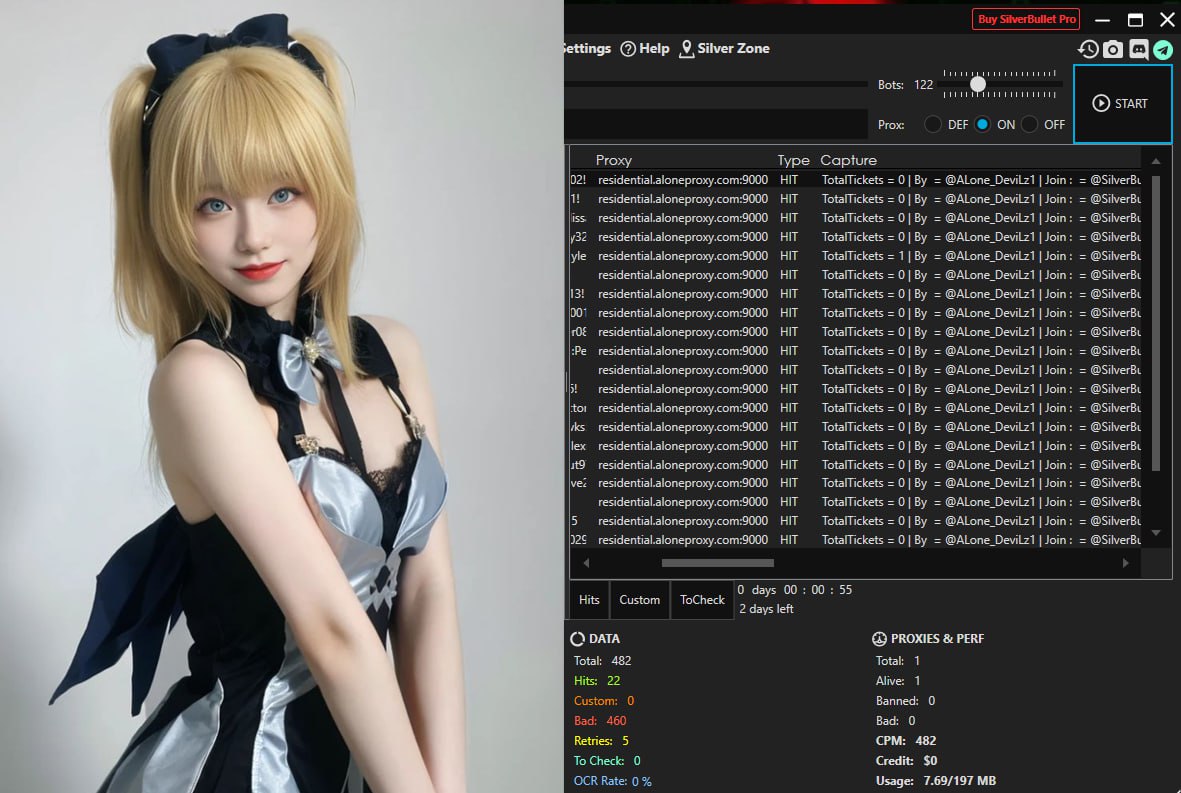This screenshot has height=793, width=1181.
Task: Select the DEF proxy radio button
Action: coord(933,125)
